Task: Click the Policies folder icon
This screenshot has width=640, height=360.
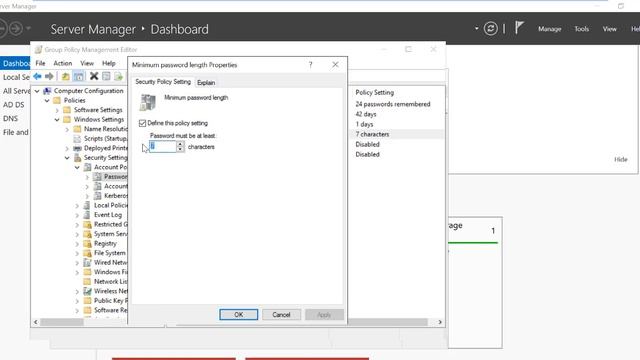Action: coord(57,100)
